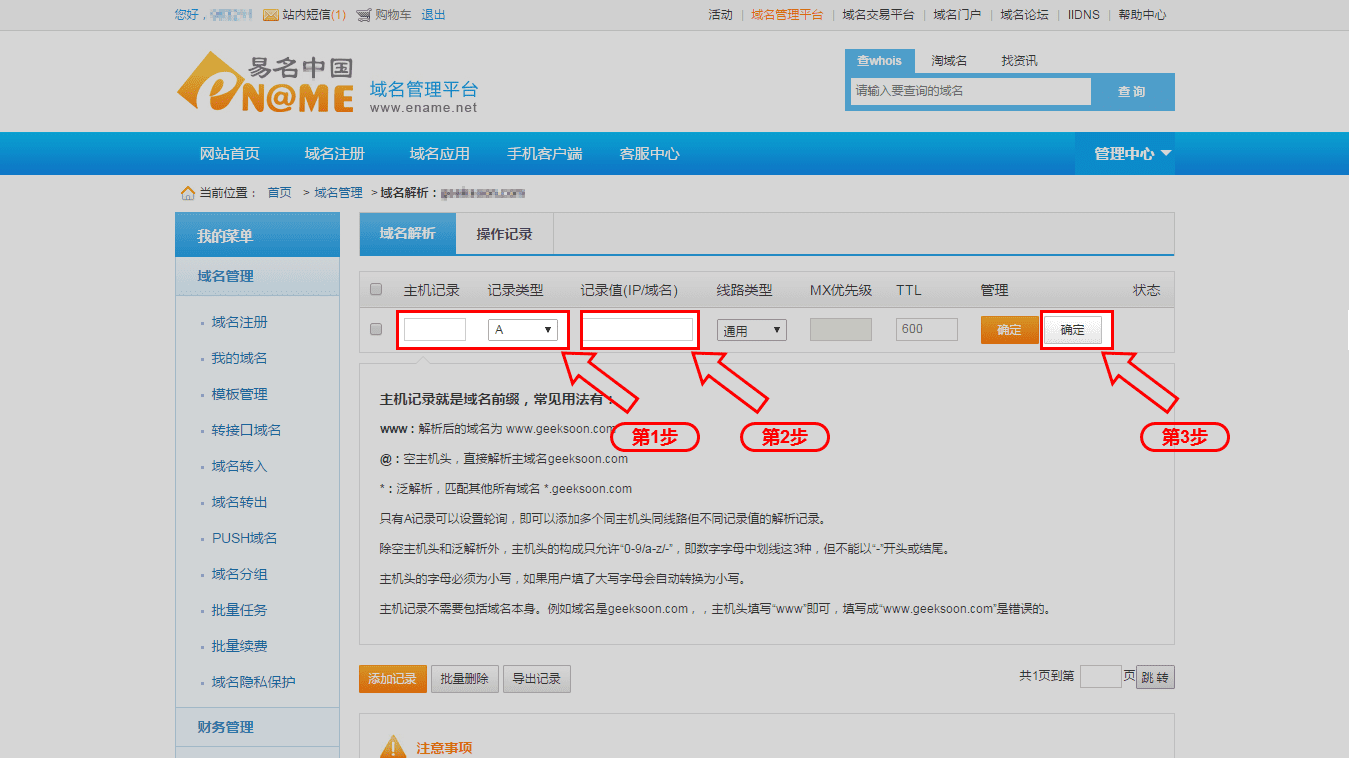Click the orange 添加记录 button

click(392, 679)
